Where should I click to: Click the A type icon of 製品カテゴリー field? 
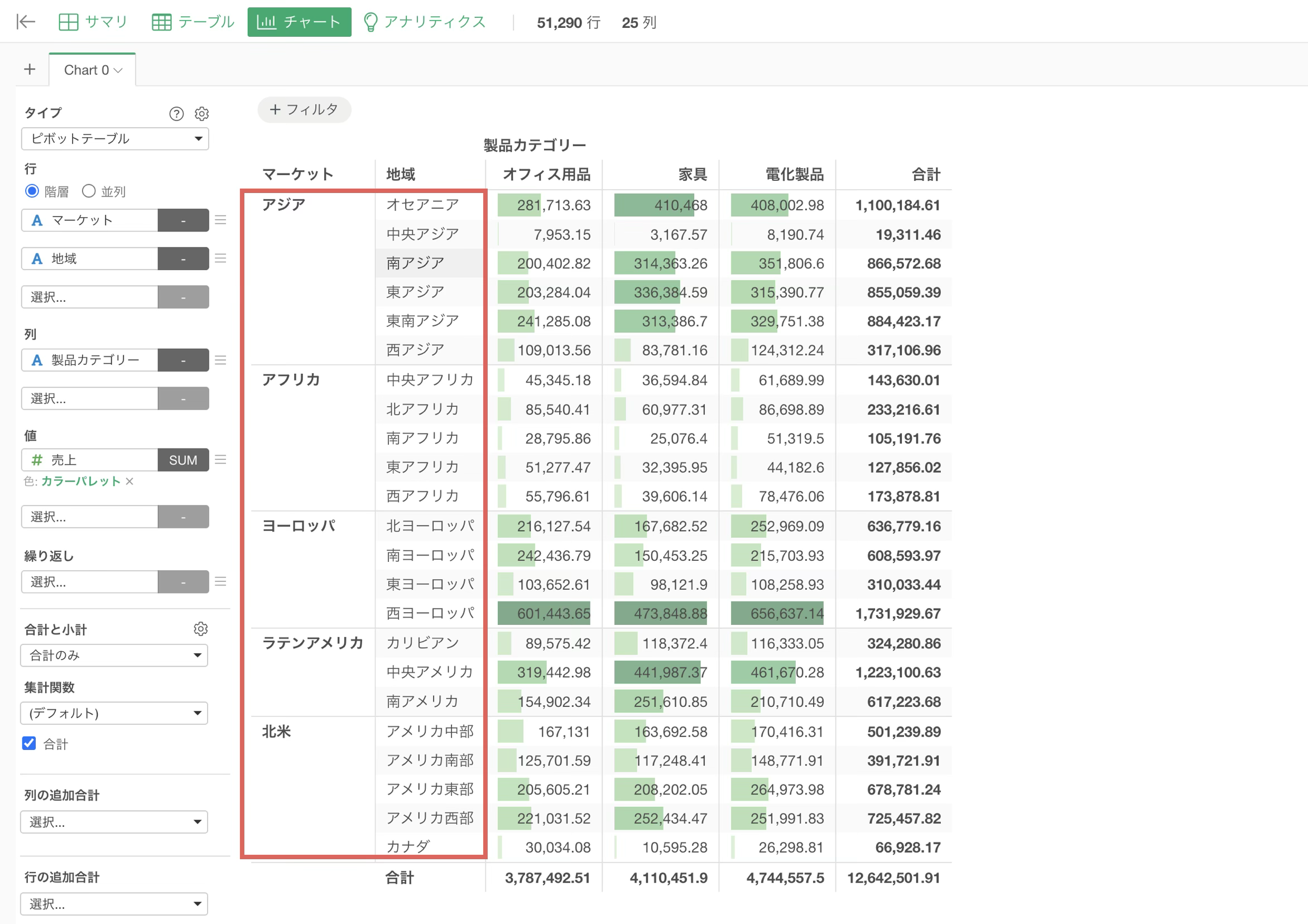pyautogui.click(x=37, y=360)
